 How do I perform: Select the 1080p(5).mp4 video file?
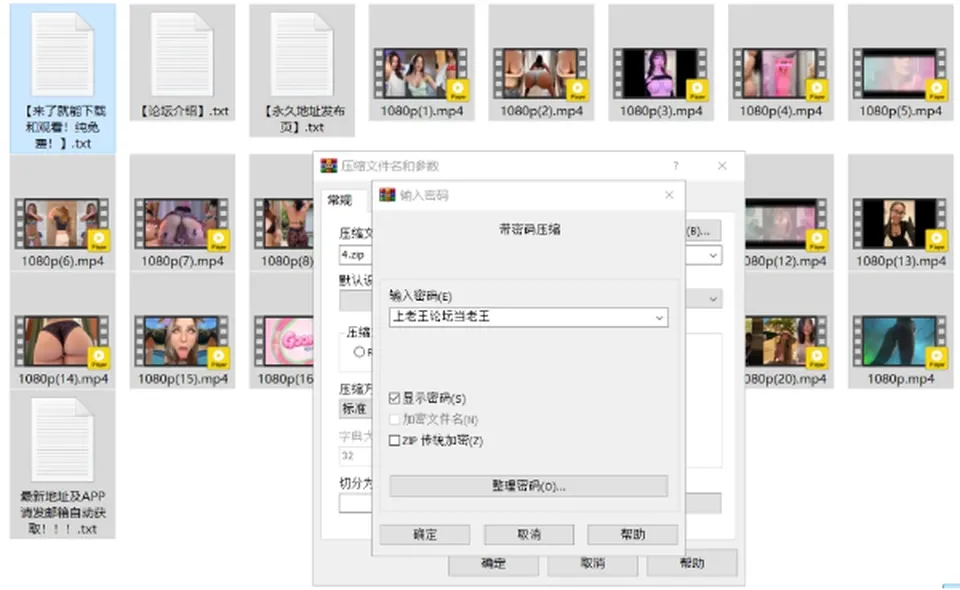pyautogui.click(x=901, y=62)
